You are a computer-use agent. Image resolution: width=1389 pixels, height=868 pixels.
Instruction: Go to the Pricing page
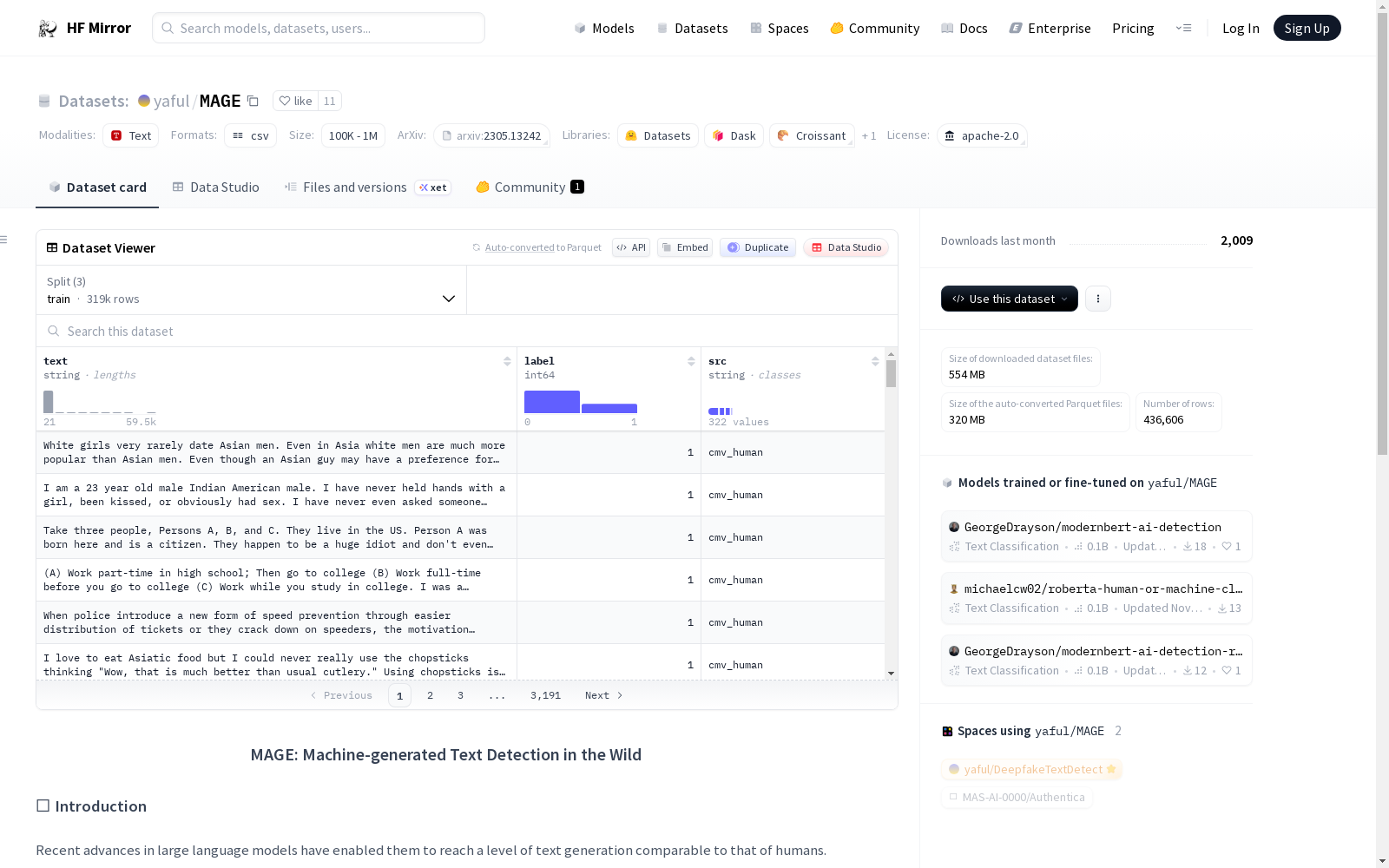(1133, 29)
